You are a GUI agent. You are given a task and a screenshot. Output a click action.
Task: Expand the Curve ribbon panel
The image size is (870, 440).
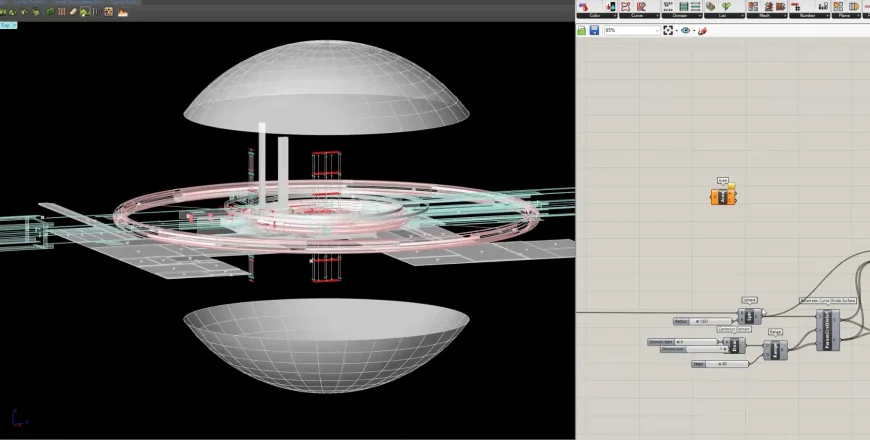[638, 16]
